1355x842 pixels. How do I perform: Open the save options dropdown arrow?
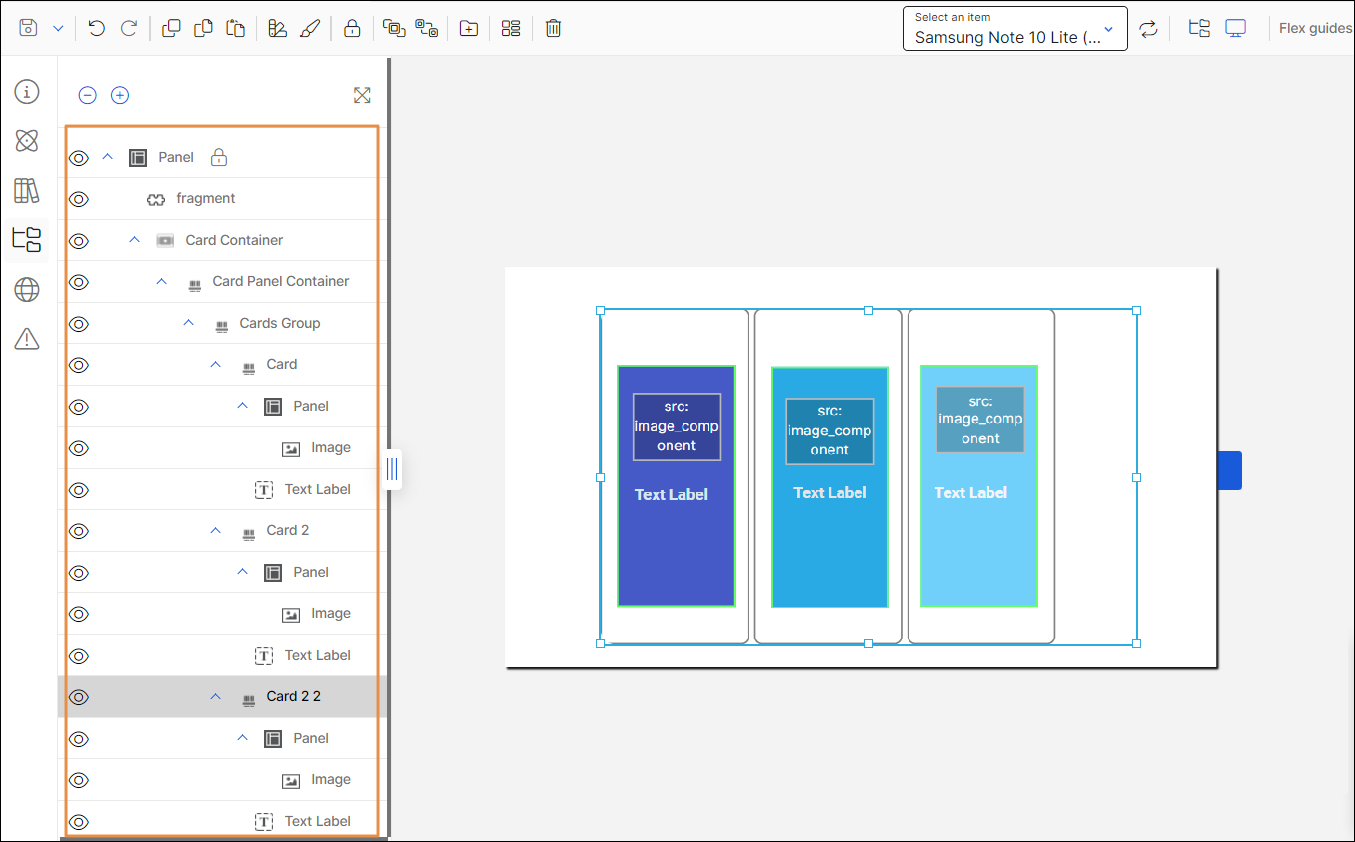(58, 28)
